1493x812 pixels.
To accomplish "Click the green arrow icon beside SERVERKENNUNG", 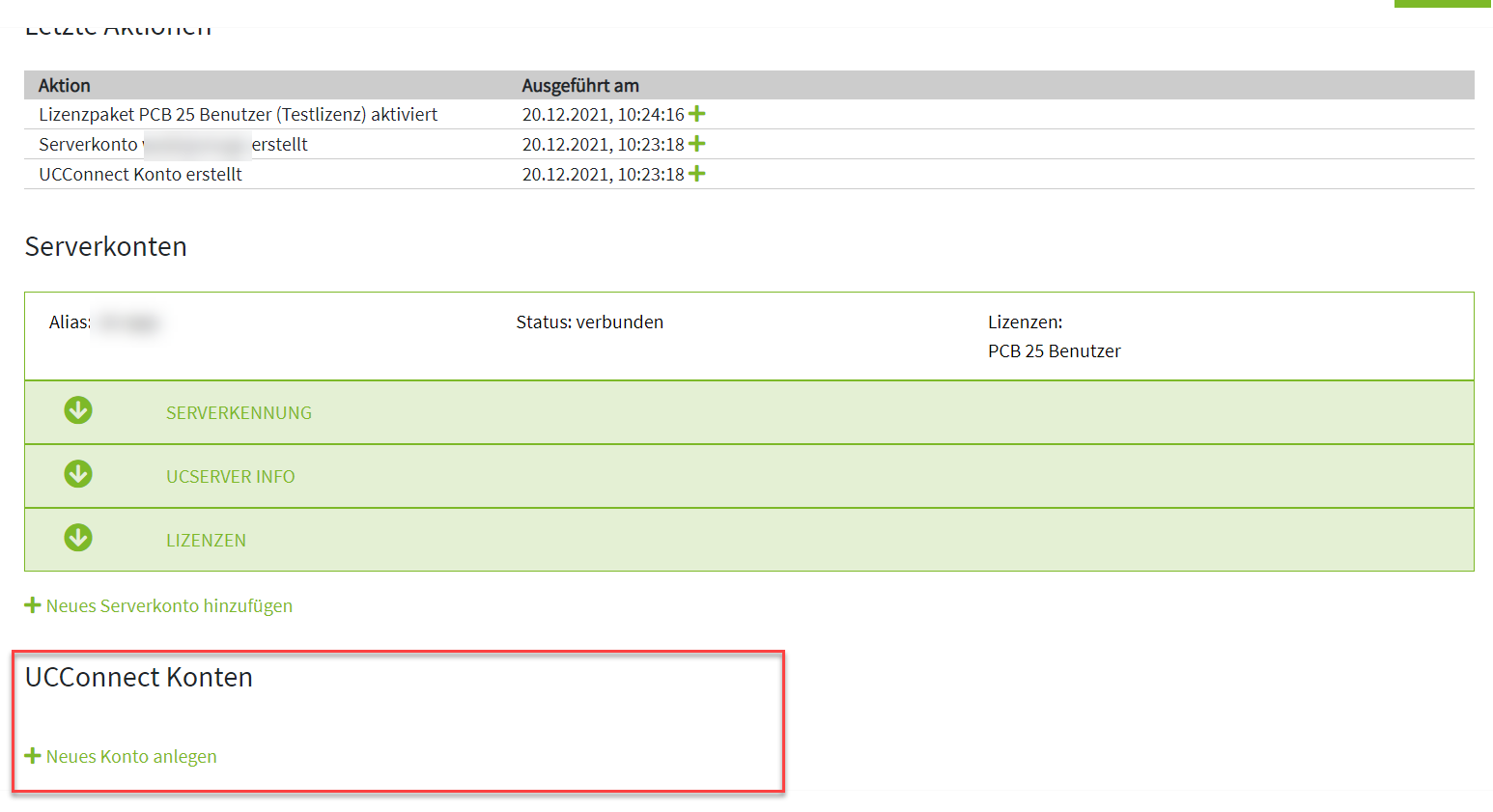I will pos(78,411).
